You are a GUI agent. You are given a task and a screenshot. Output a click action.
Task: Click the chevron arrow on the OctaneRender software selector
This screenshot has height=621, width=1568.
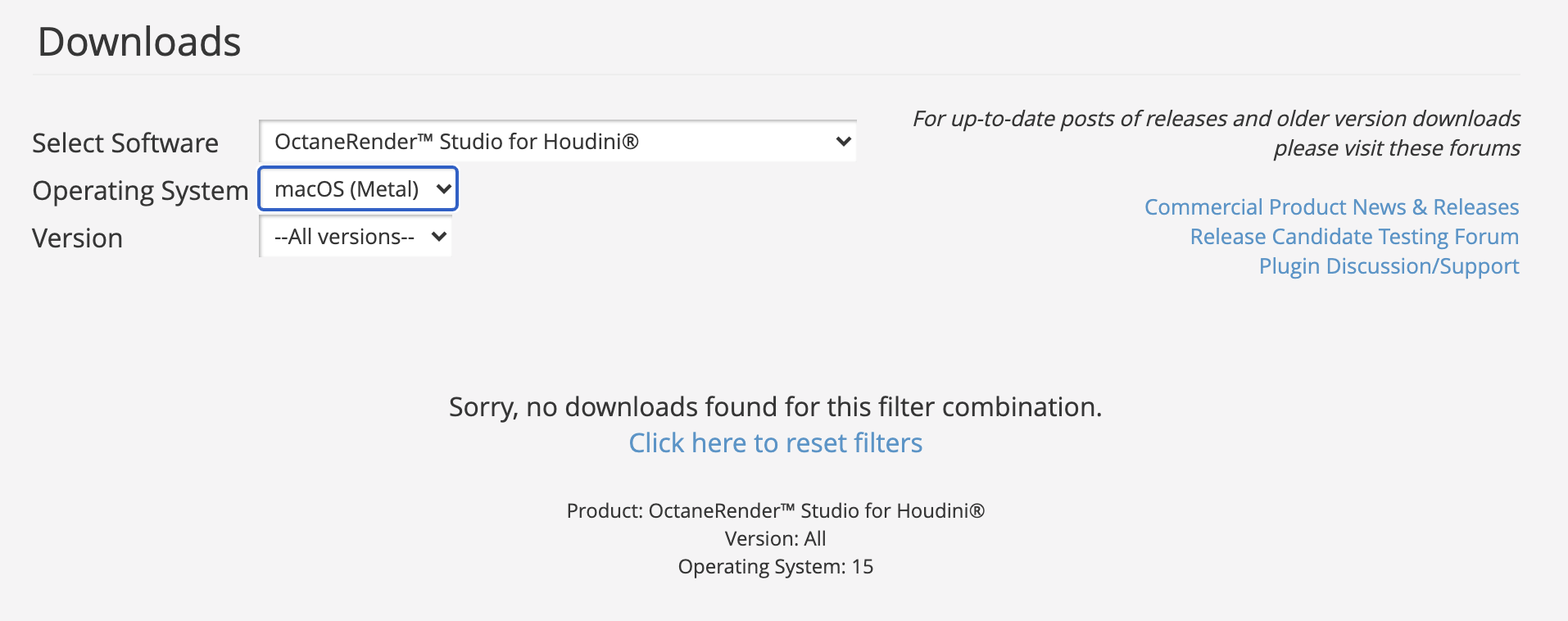(x=843, y=142)
